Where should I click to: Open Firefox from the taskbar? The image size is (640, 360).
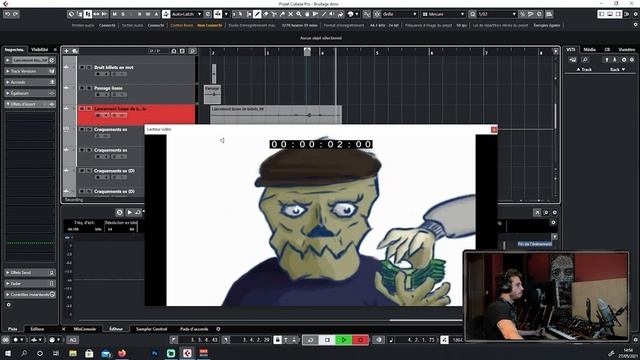point(122,353)
